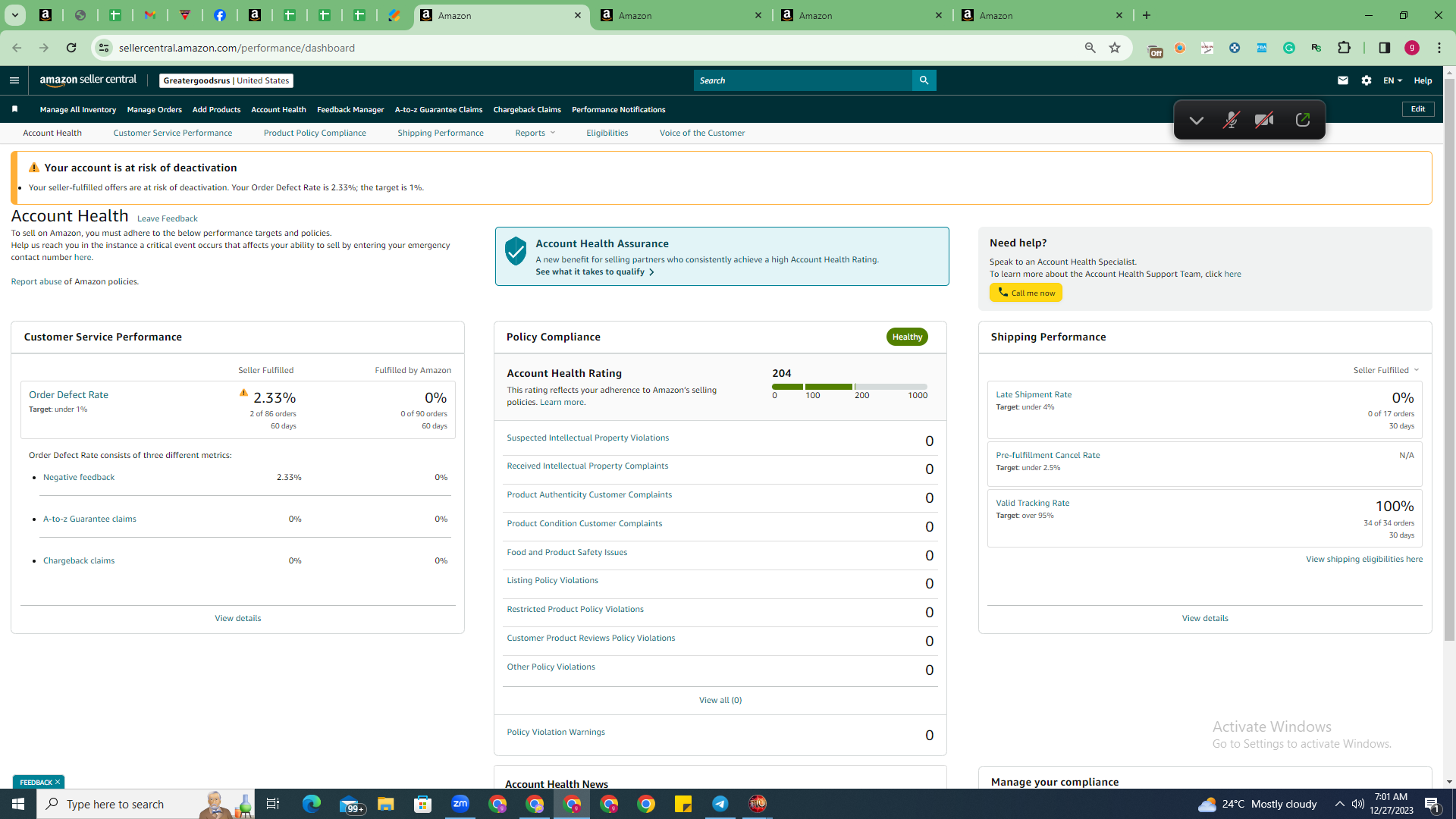Open the tab search dropdown arrow

[15, 15]
